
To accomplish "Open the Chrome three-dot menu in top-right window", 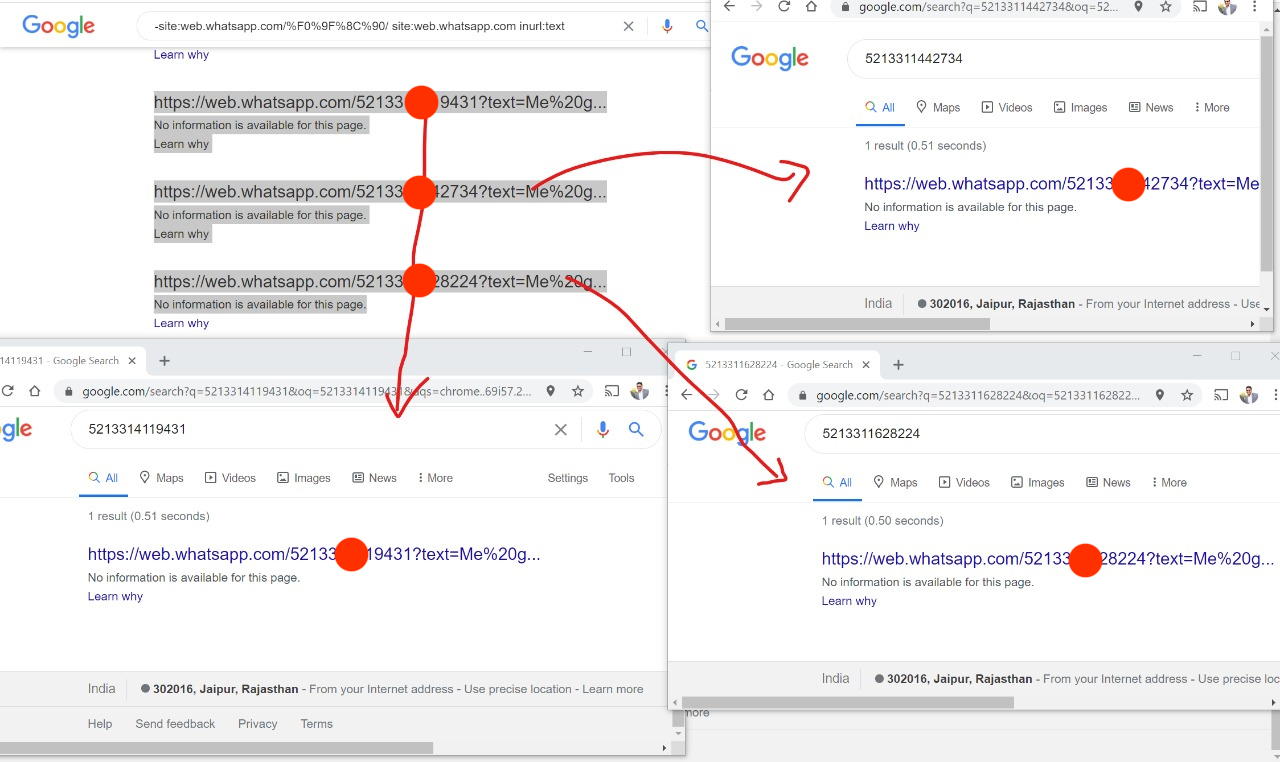I will click(1255, 6).
